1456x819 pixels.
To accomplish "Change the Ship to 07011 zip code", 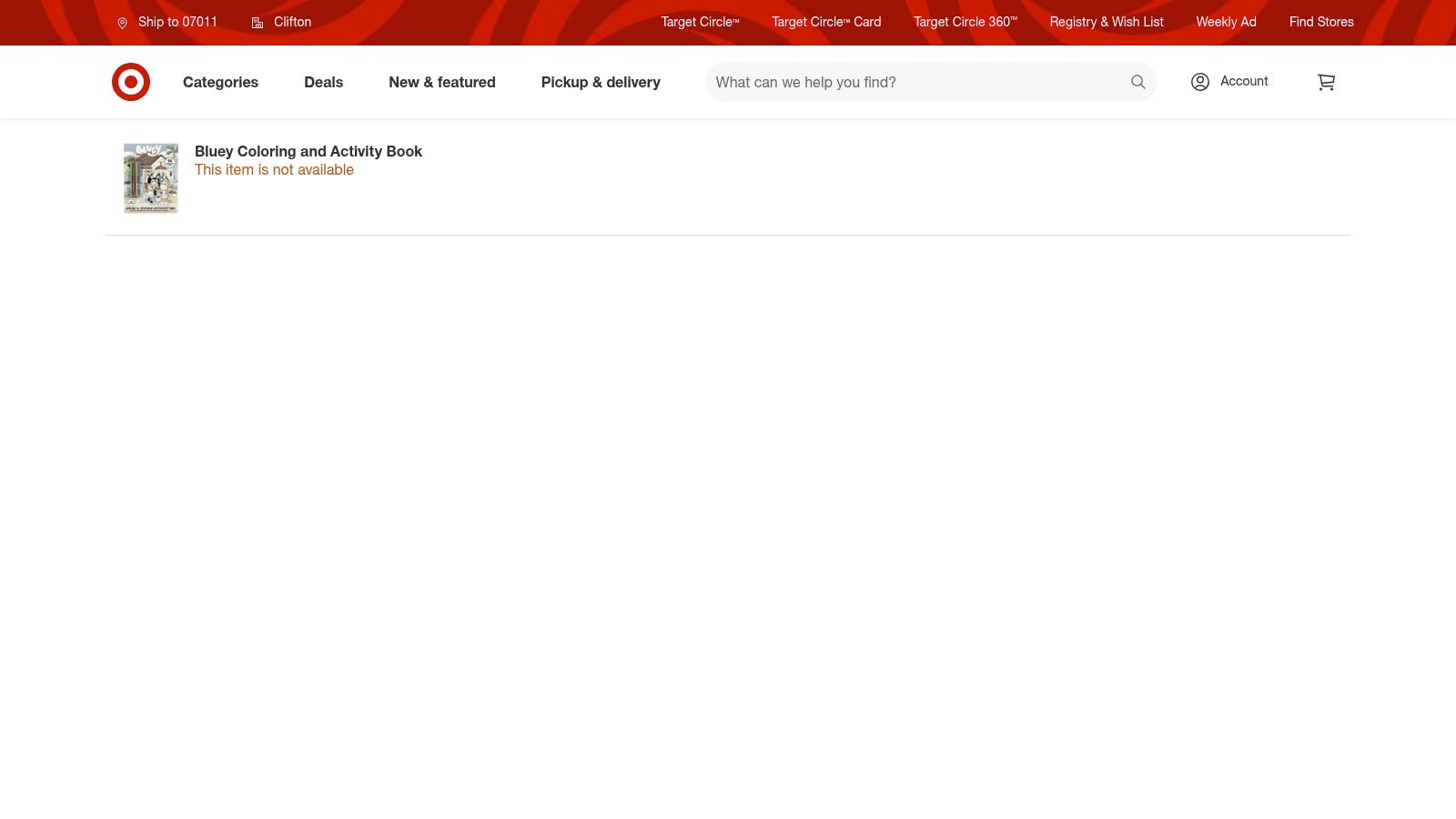I will (x=177, y=22).
